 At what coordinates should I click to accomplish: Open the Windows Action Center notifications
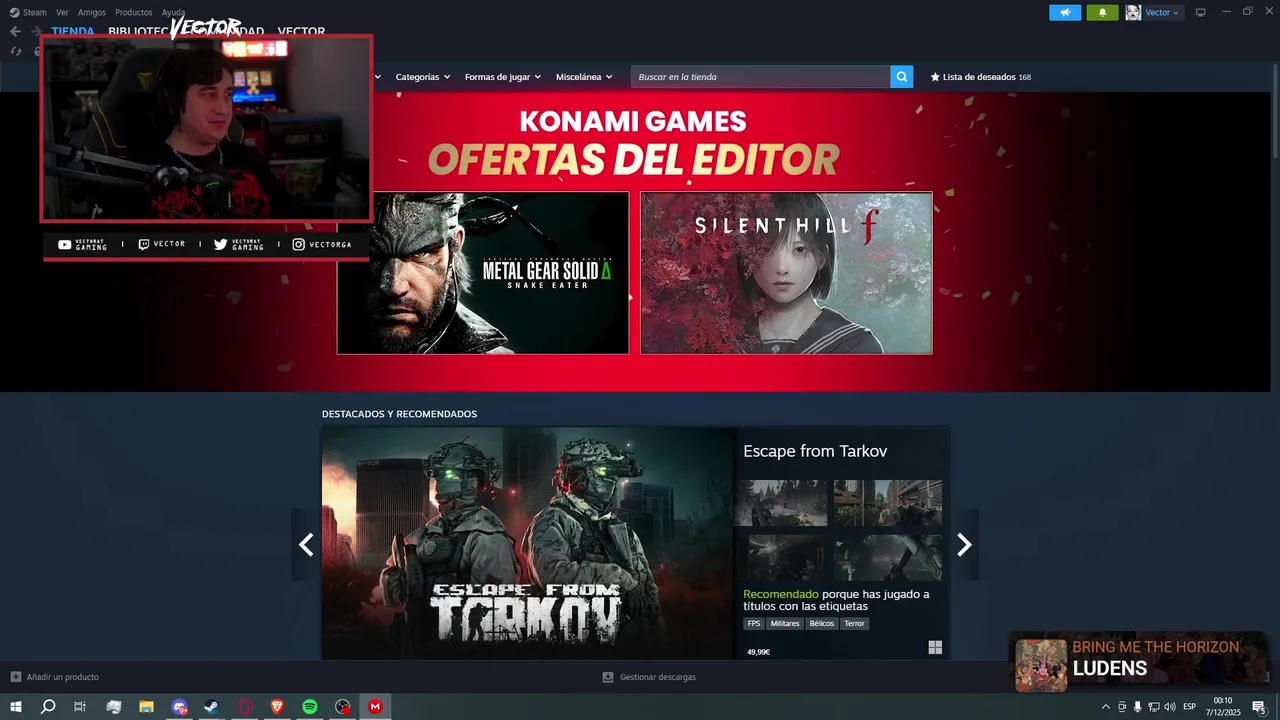(x=1259, y=707)
